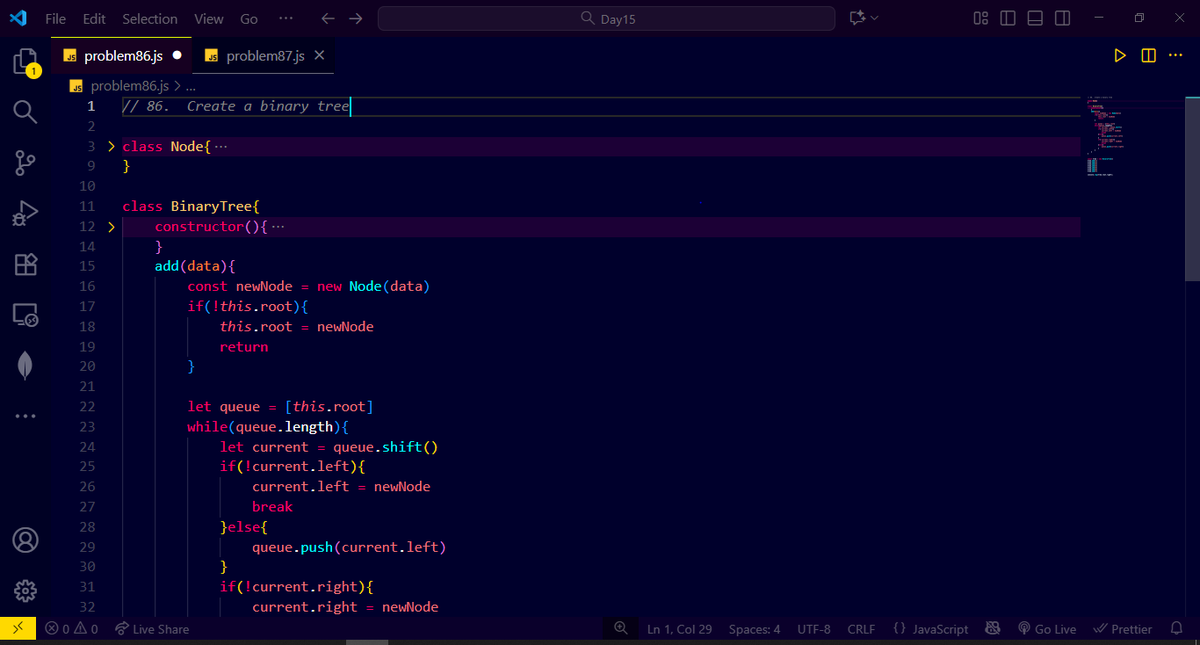Open the Accounts menu icon
Screen dimensions: 1200x645
point(25,540)
